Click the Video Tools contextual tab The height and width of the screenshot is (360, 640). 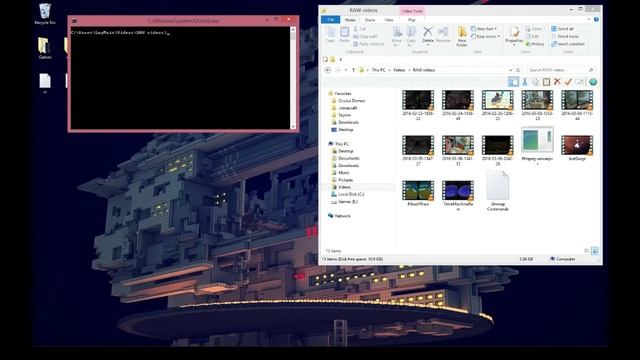click(412, 11)
